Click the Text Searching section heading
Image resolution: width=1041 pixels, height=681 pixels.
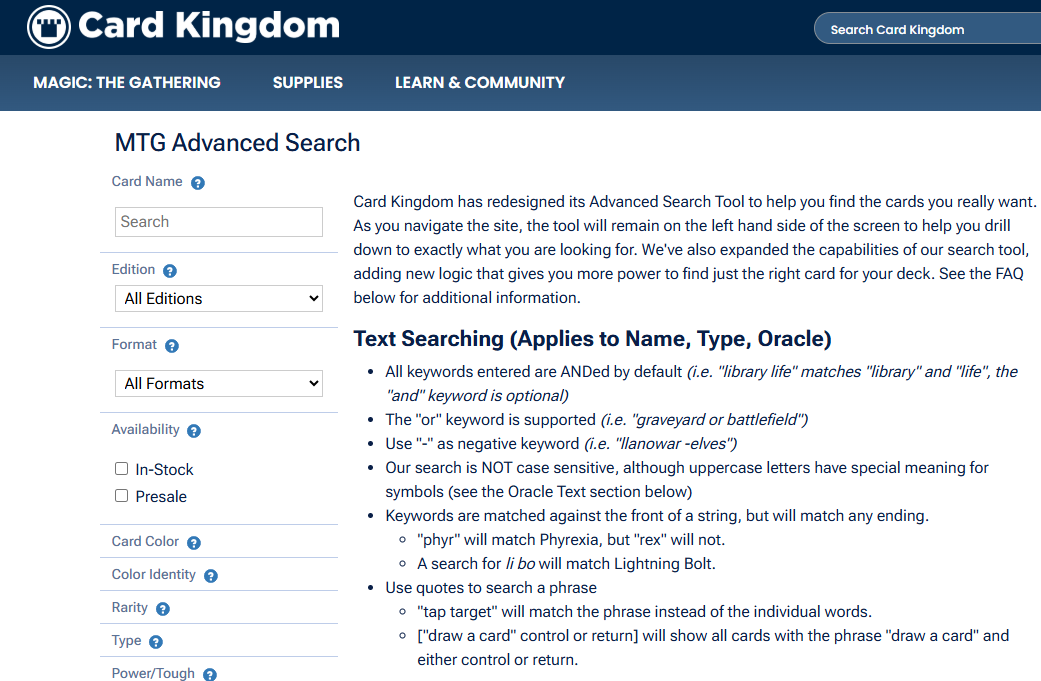tap(592, 339)
